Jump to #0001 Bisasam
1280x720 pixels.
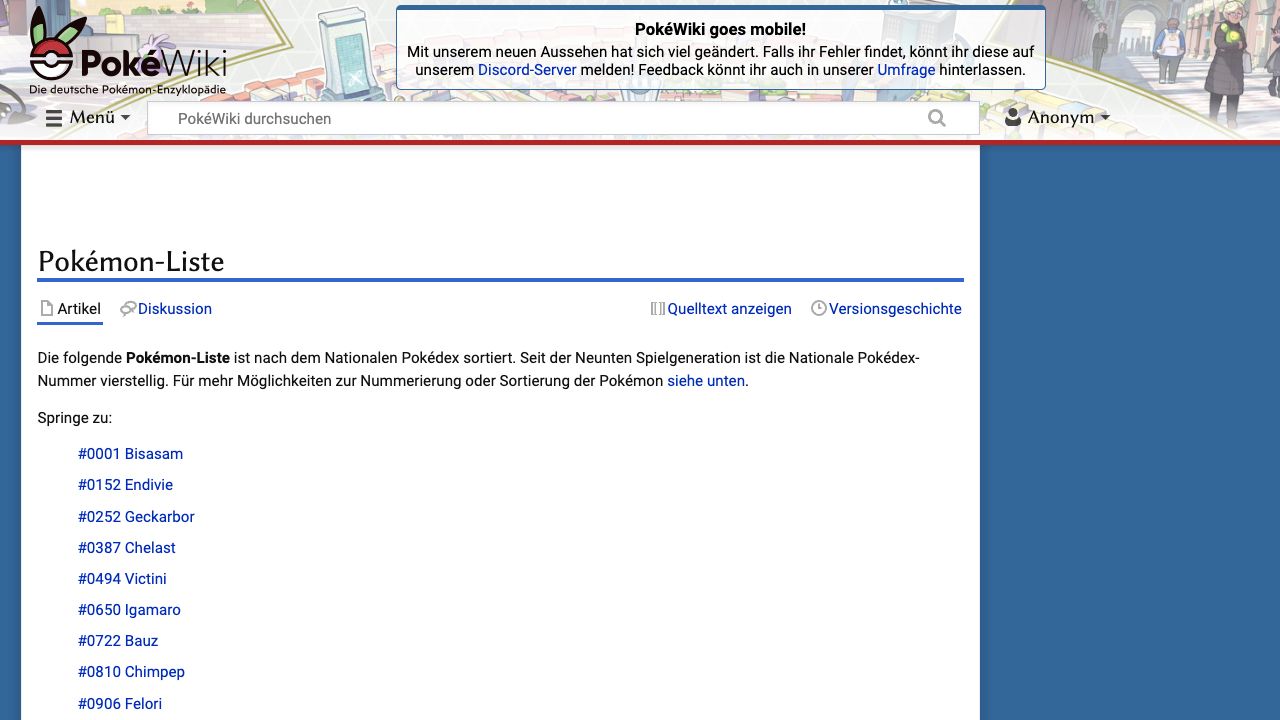point(130,454)
